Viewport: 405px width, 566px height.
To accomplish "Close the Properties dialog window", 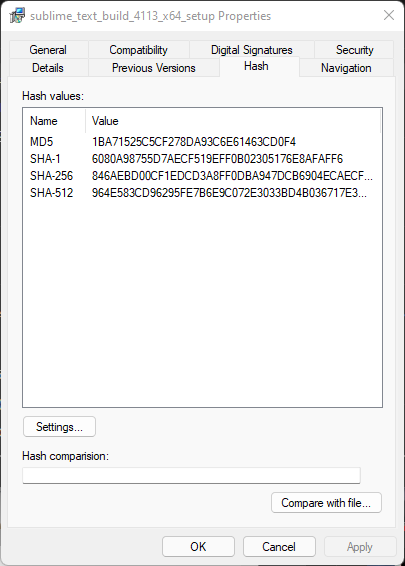I will point(389,15).
